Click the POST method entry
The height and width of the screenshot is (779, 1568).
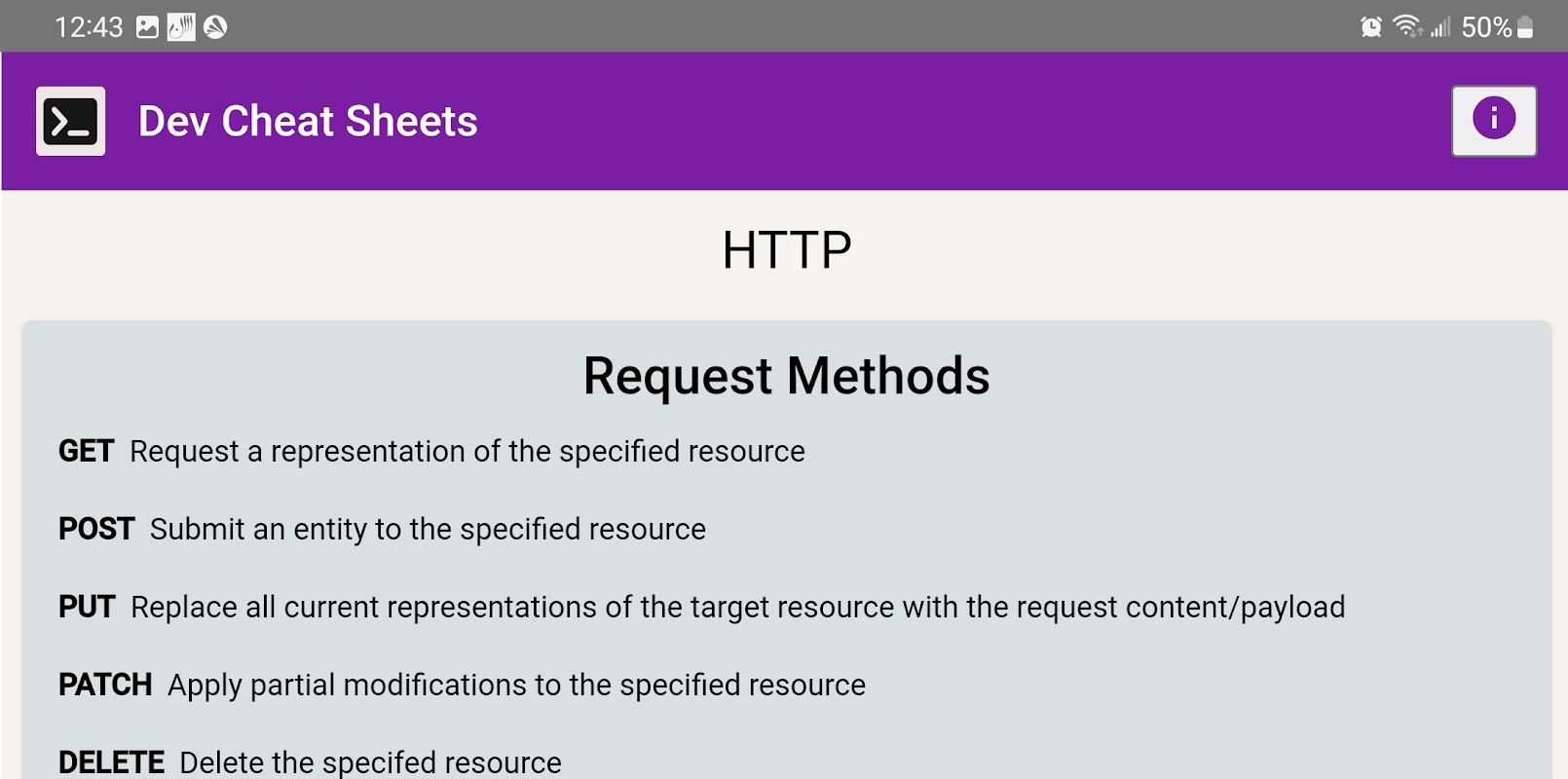(96, 530)
